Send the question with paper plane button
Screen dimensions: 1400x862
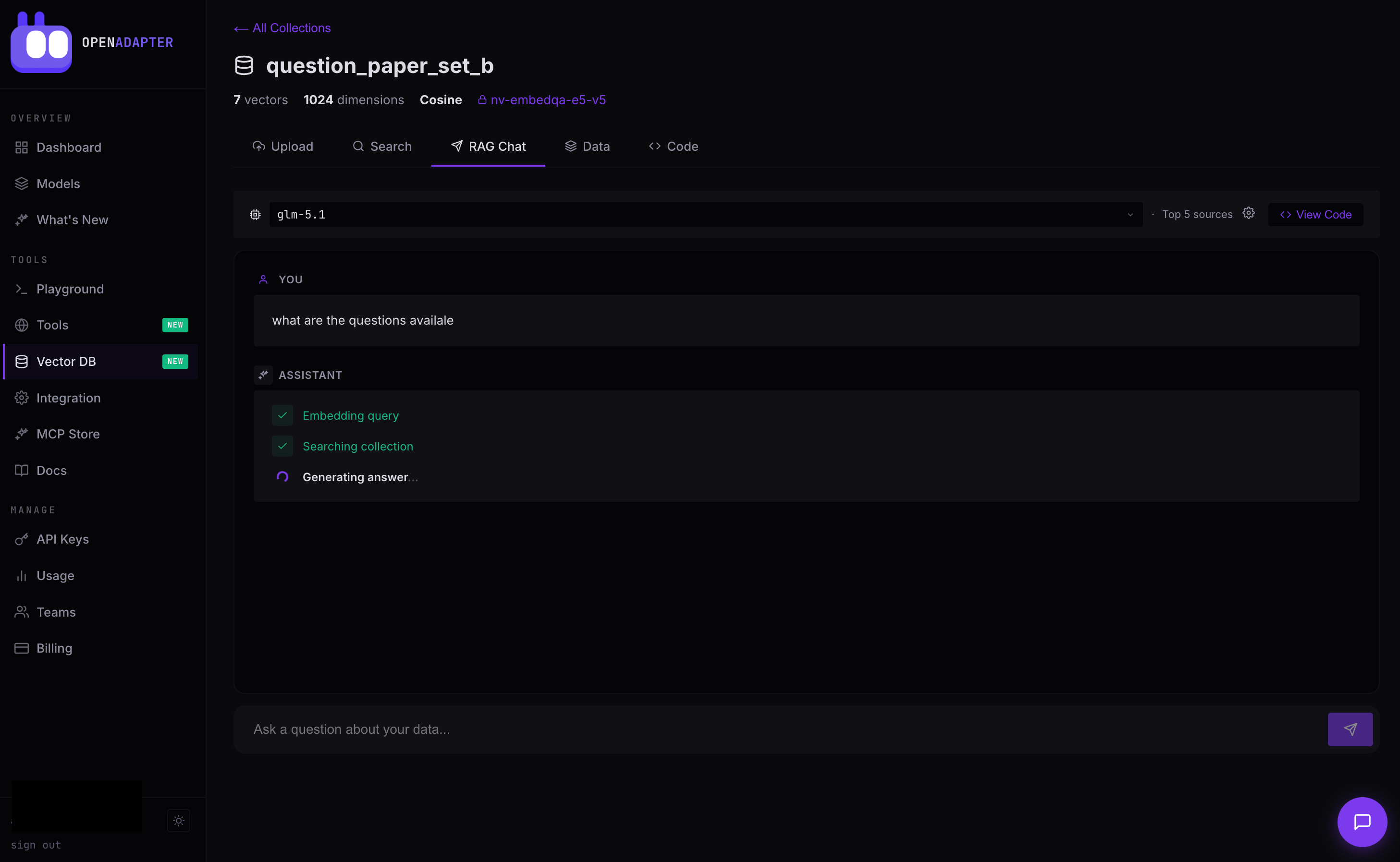[1350, 729]
